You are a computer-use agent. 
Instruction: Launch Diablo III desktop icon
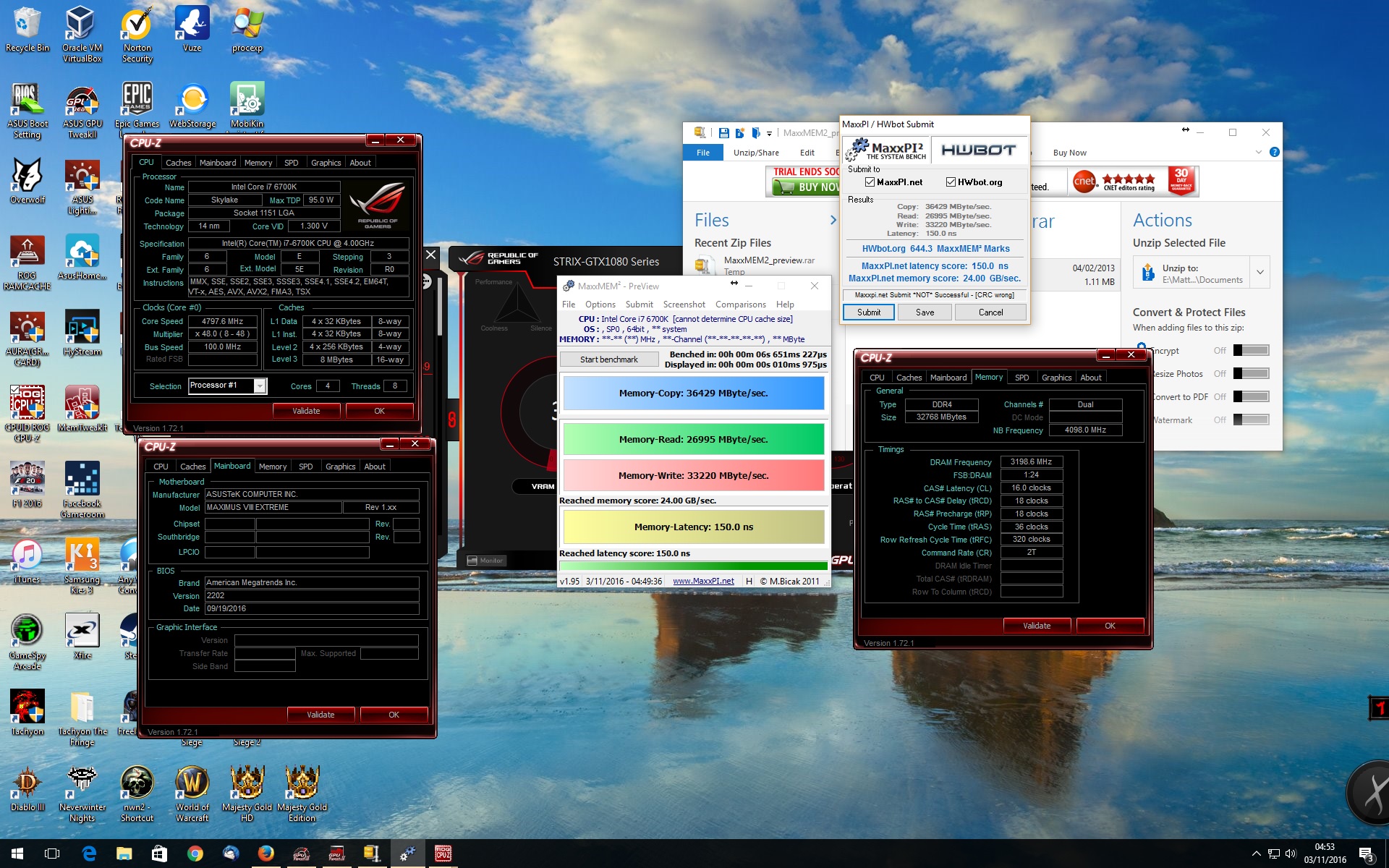point(27,789)
